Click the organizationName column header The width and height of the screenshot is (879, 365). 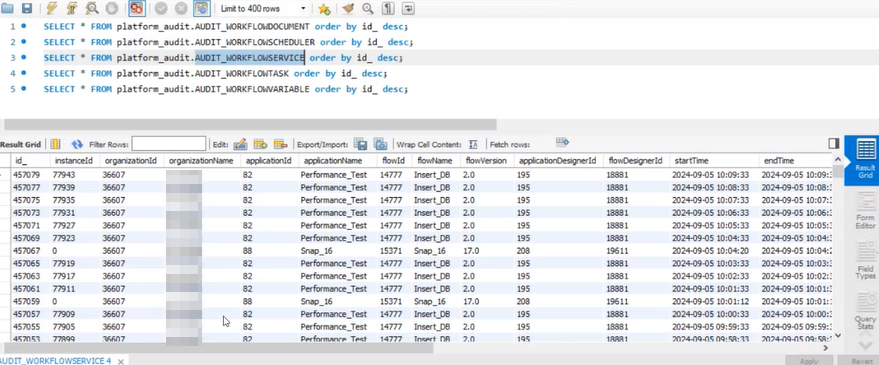tap(201, 160)
